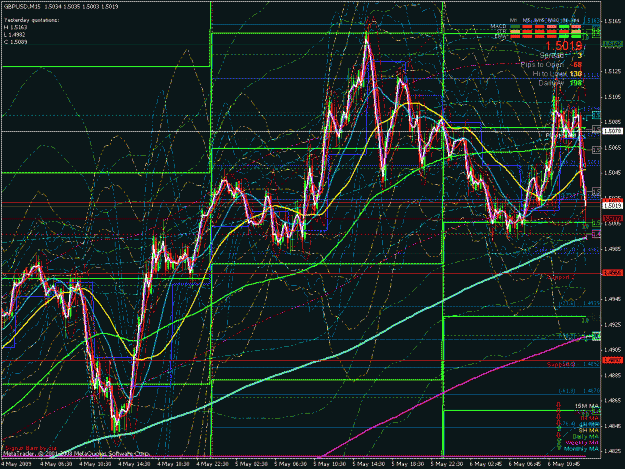This screenshot has height=469, width=625.
Task: Click the '4 May 22:30' time axis label
Action: [212, 464]
